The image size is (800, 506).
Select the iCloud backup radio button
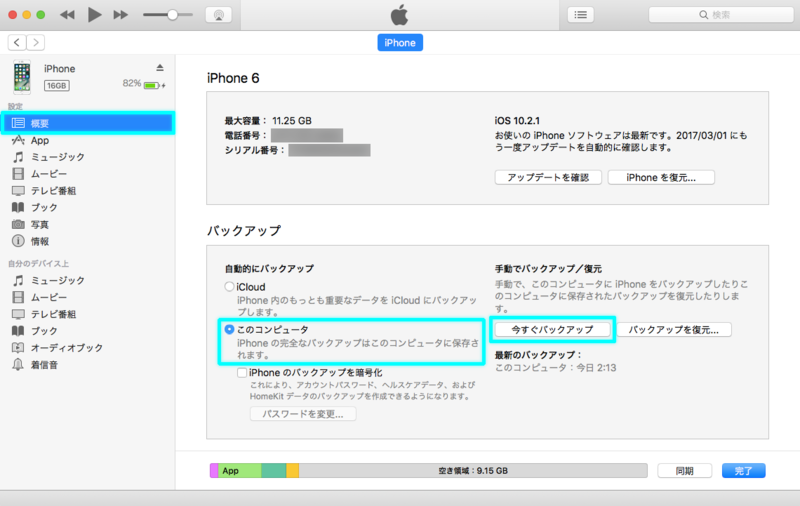coord(230,287)
